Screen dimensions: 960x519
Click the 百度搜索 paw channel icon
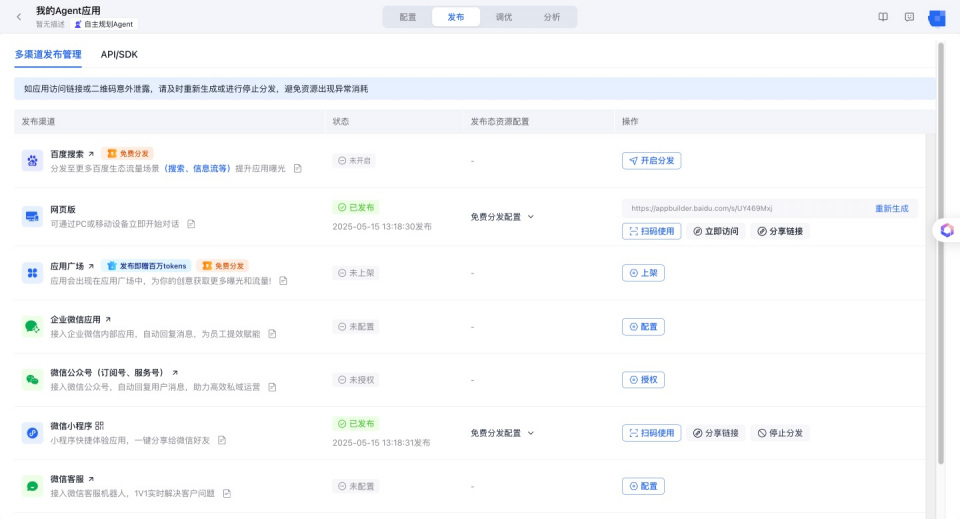pos(32,161)
